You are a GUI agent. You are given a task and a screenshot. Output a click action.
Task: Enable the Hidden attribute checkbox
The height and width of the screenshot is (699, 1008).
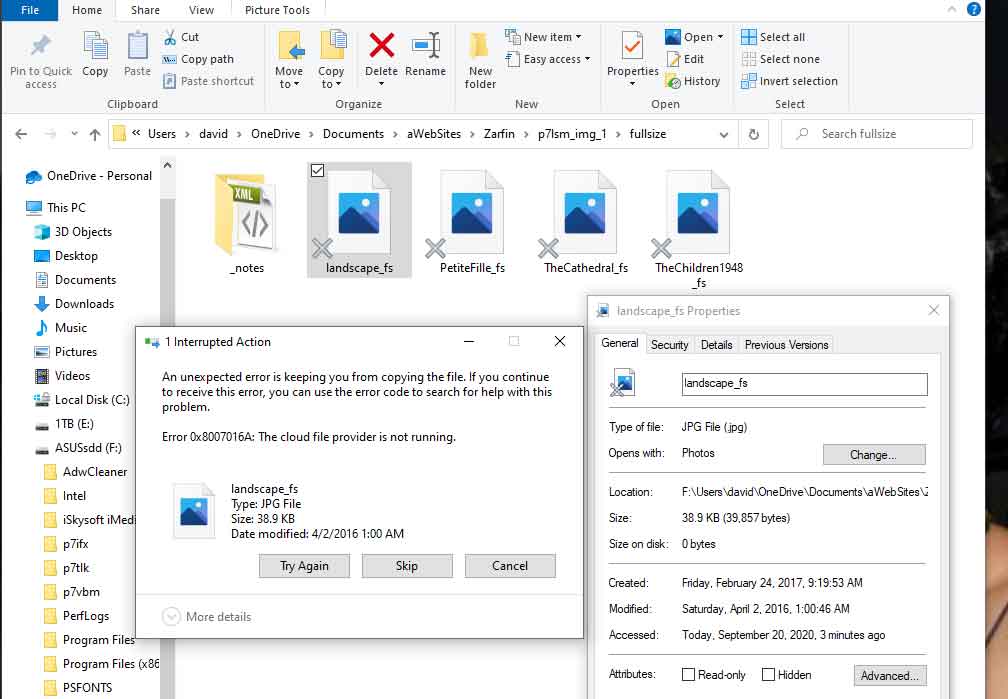767,674
